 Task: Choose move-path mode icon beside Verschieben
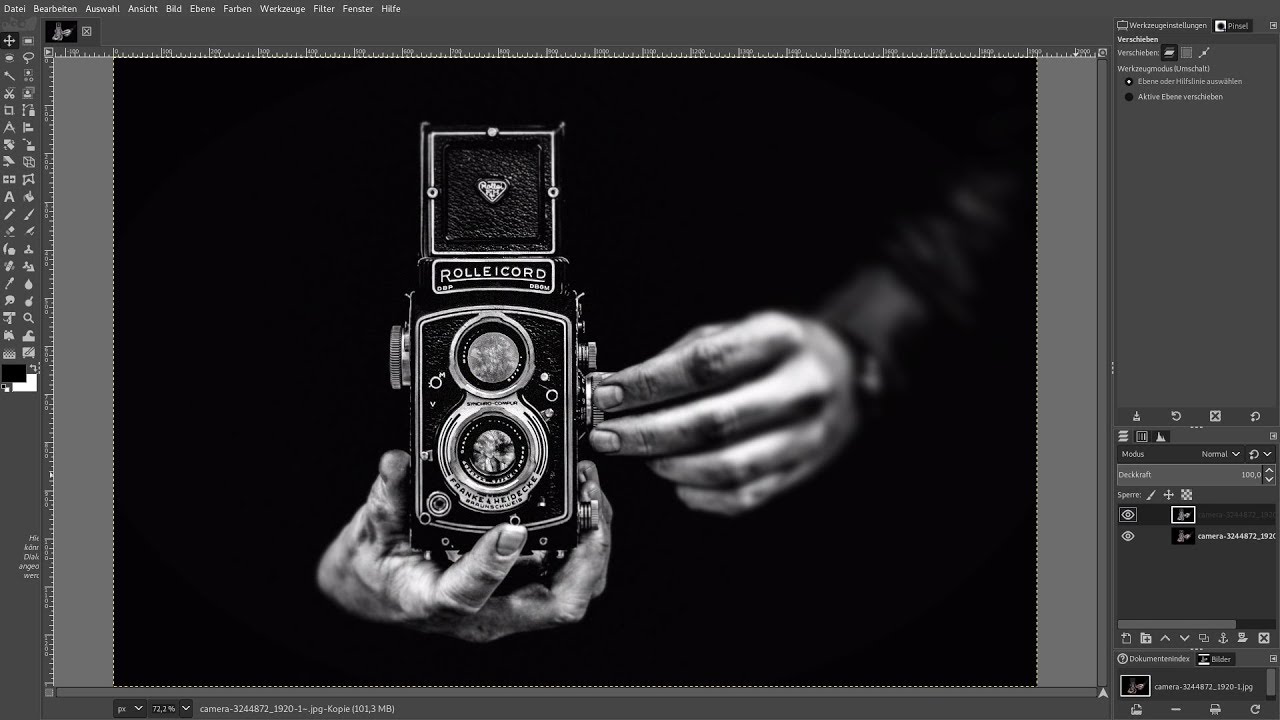[x=1204, y=52]
